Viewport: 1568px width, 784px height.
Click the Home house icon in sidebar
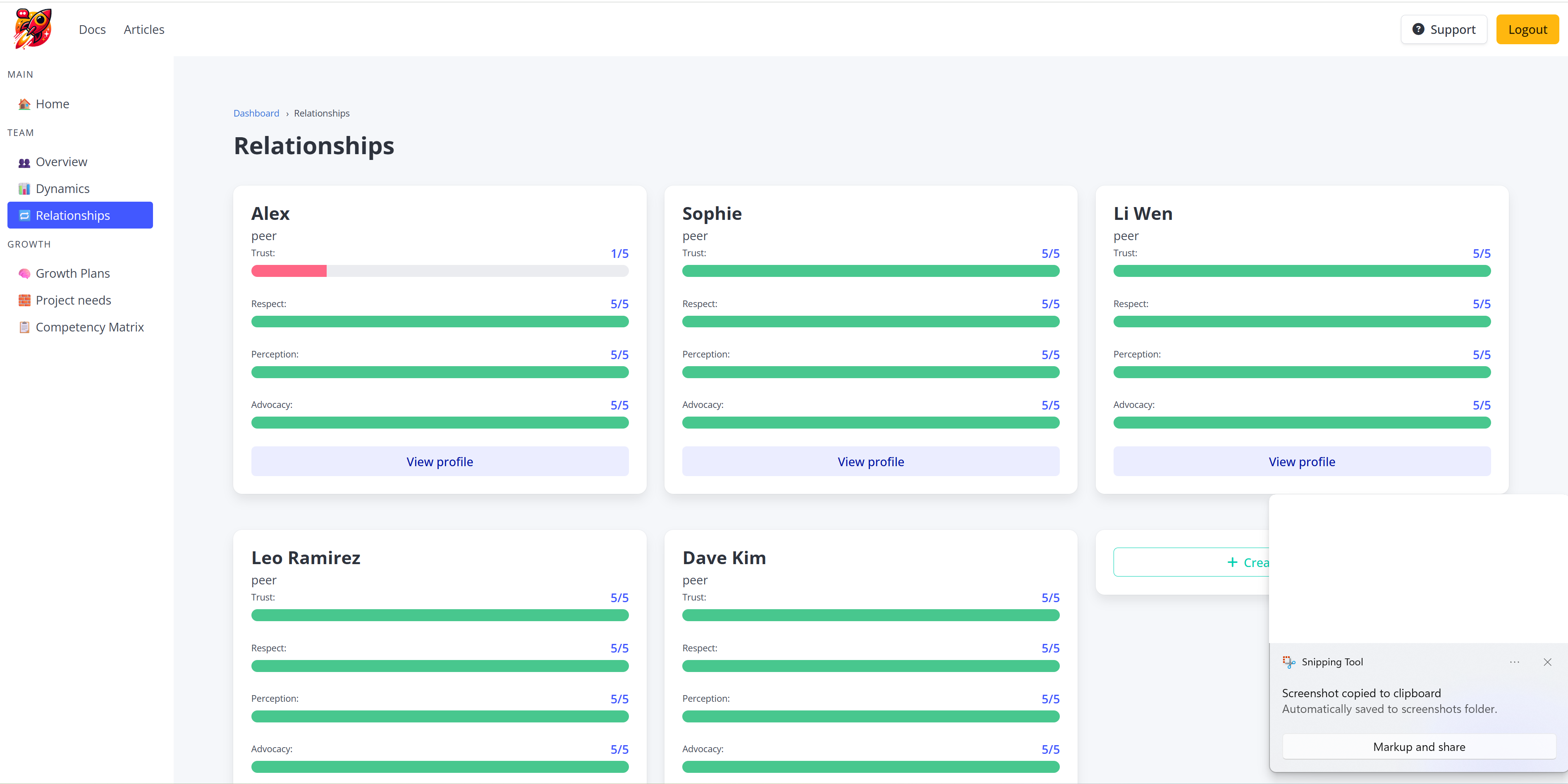[24, 104]
